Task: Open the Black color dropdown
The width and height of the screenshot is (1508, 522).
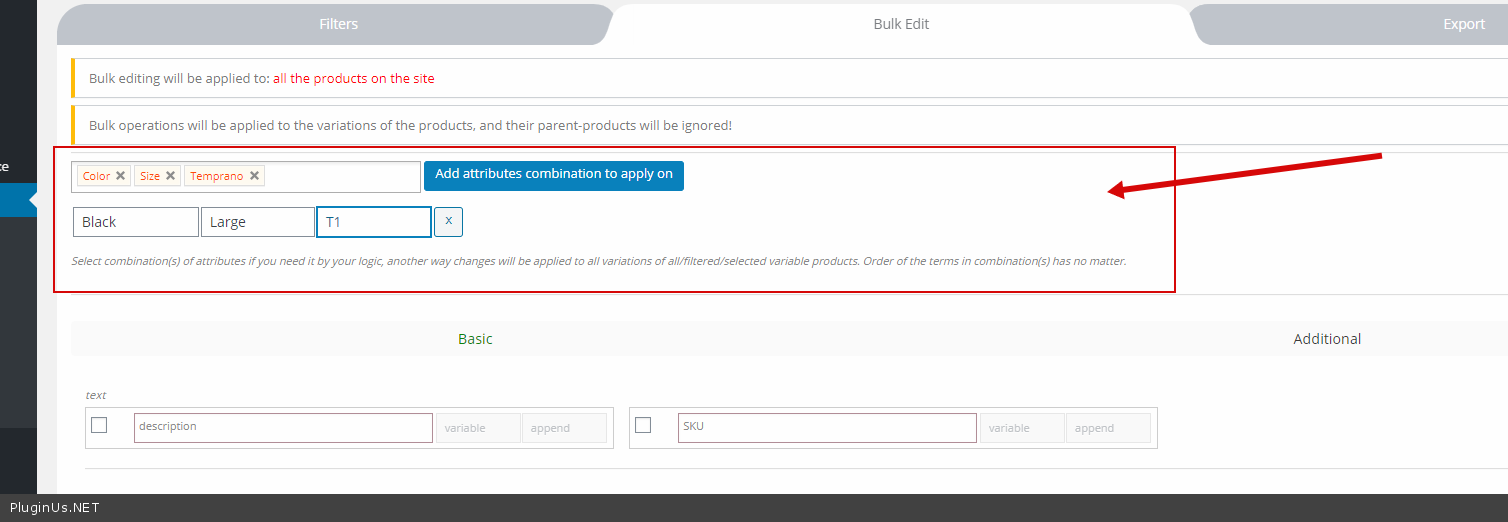Action: 136,222
